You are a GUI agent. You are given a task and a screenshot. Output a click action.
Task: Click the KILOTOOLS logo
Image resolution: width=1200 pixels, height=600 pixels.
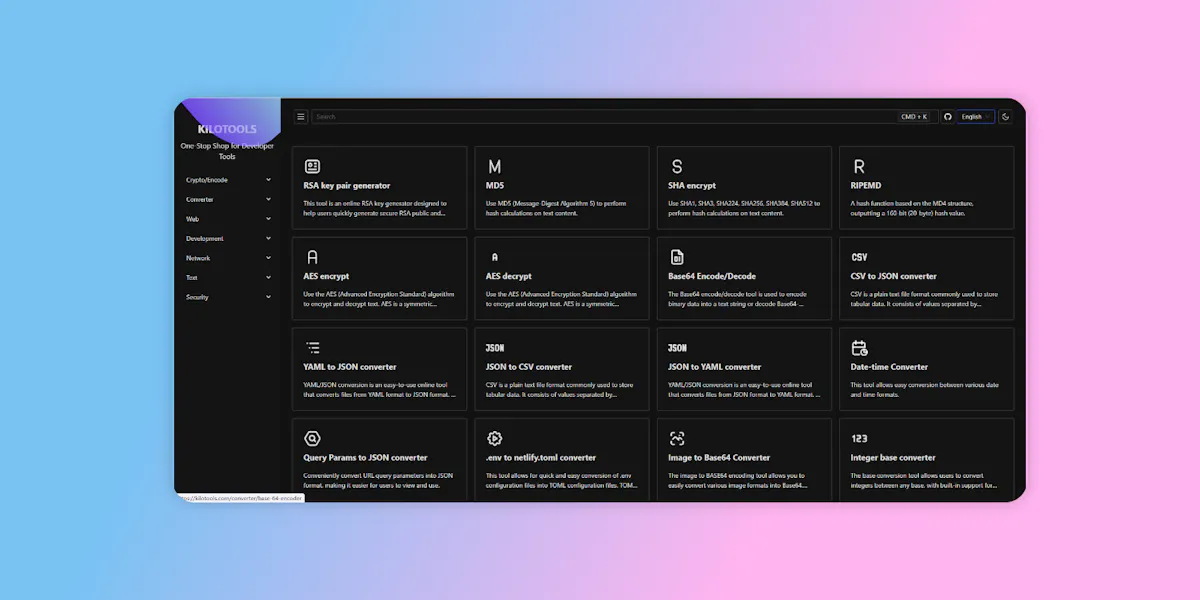[227, 129]
